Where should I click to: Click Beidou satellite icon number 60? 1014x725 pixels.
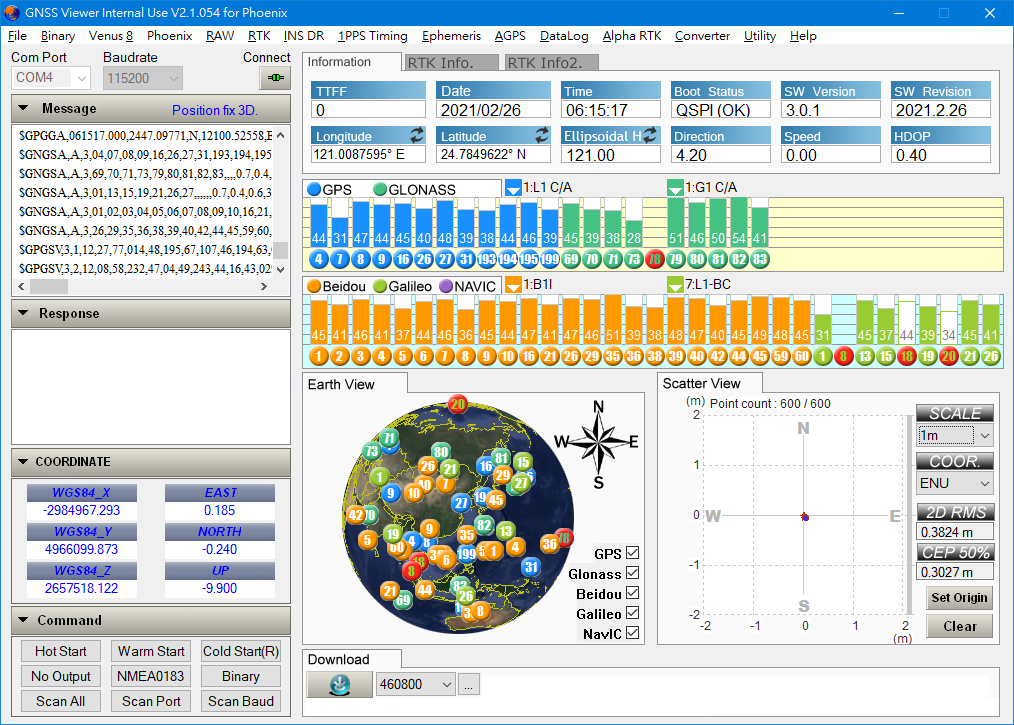[802, 356]
